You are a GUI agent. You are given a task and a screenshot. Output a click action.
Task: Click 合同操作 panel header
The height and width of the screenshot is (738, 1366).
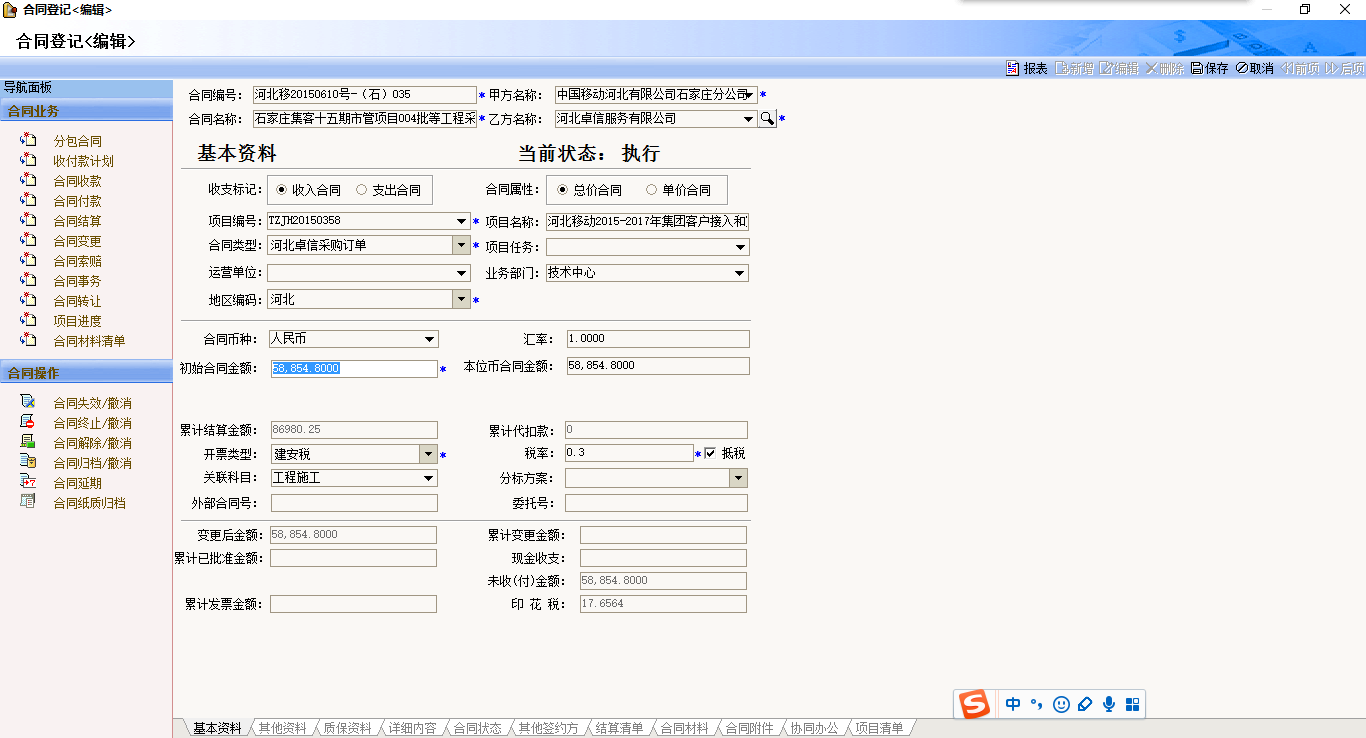[86, 373]
